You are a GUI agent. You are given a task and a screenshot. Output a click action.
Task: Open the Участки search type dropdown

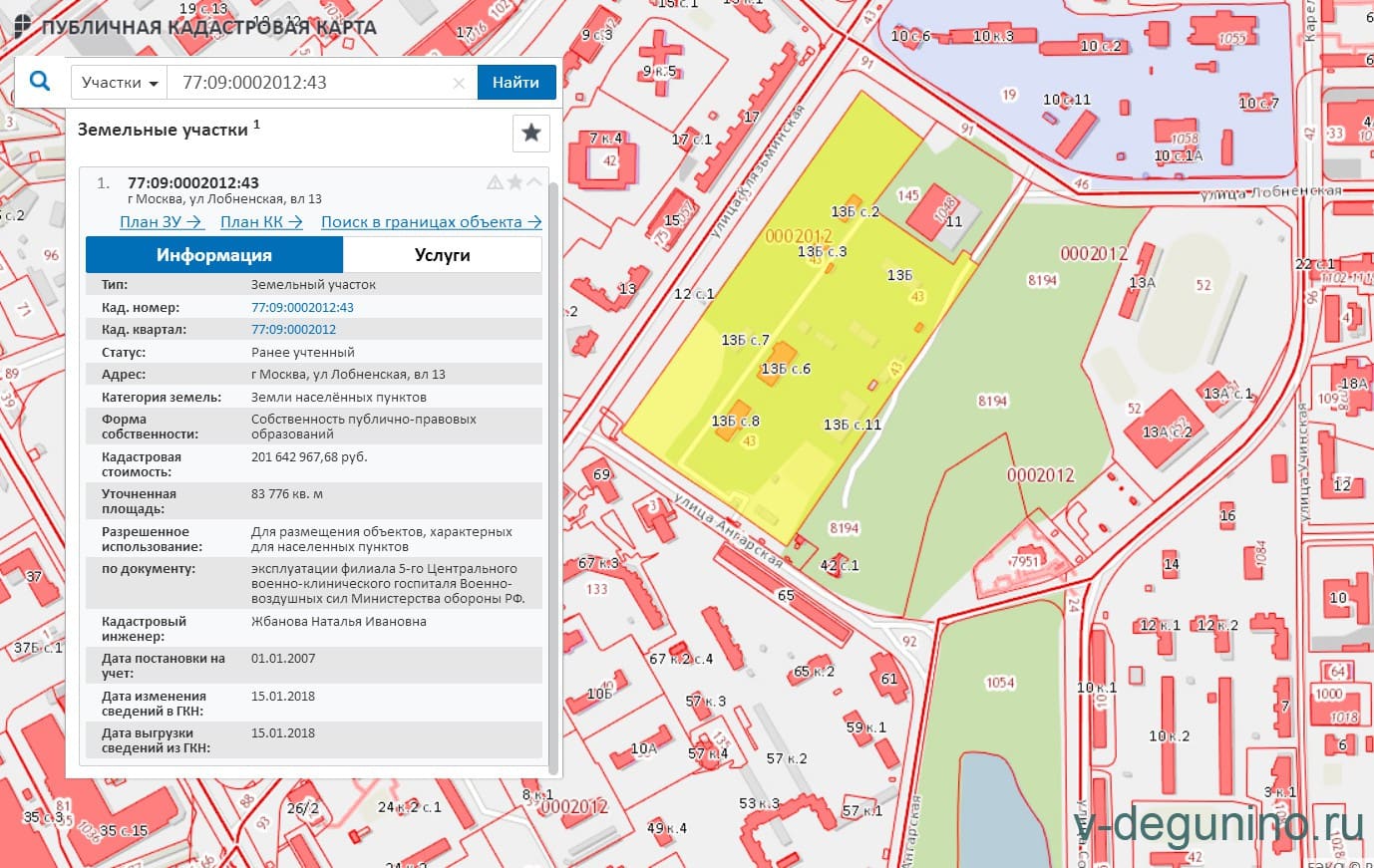click(120, 83)
